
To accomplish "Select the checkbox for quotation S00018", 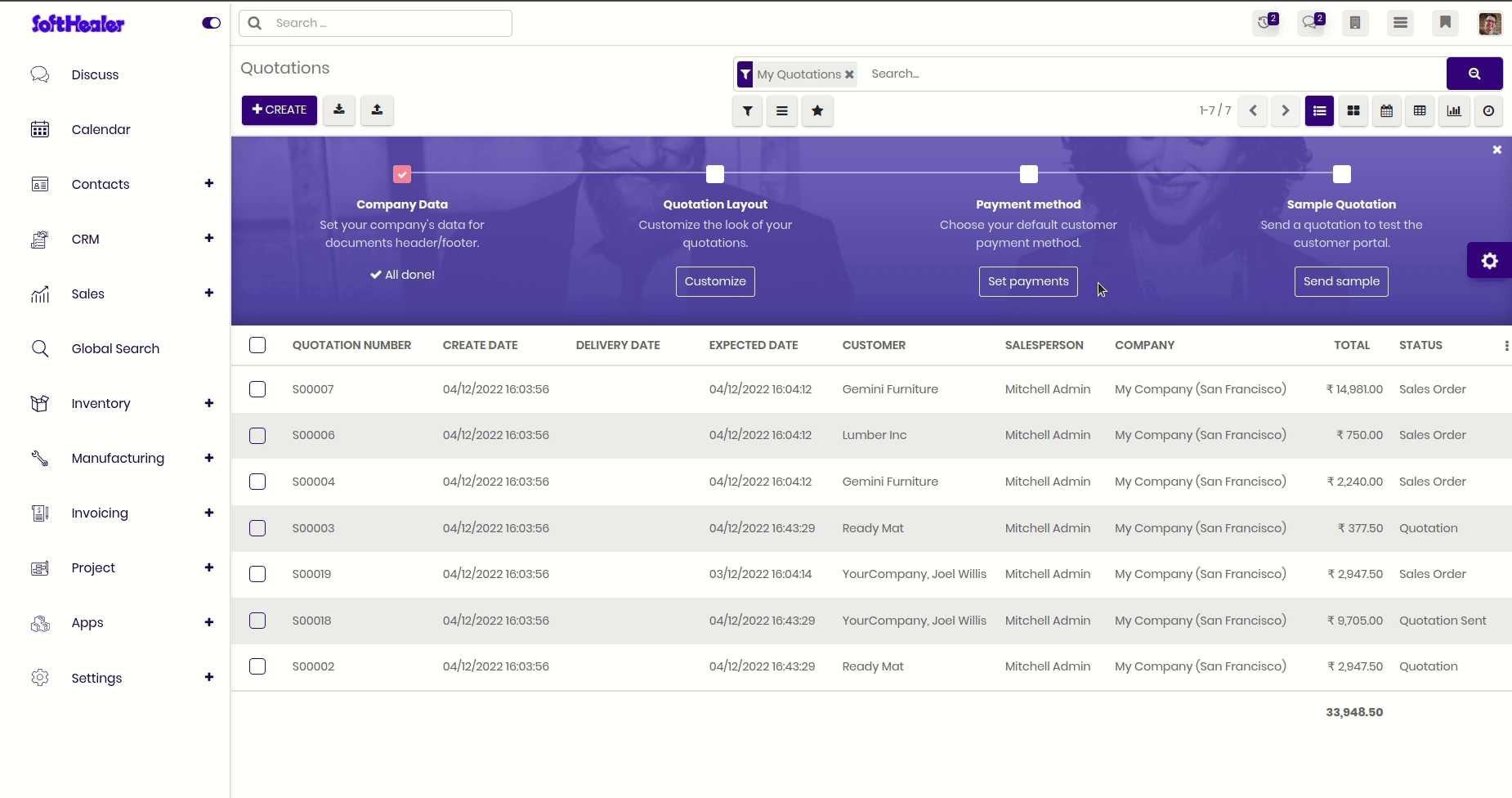I will [x=257, y=621].
